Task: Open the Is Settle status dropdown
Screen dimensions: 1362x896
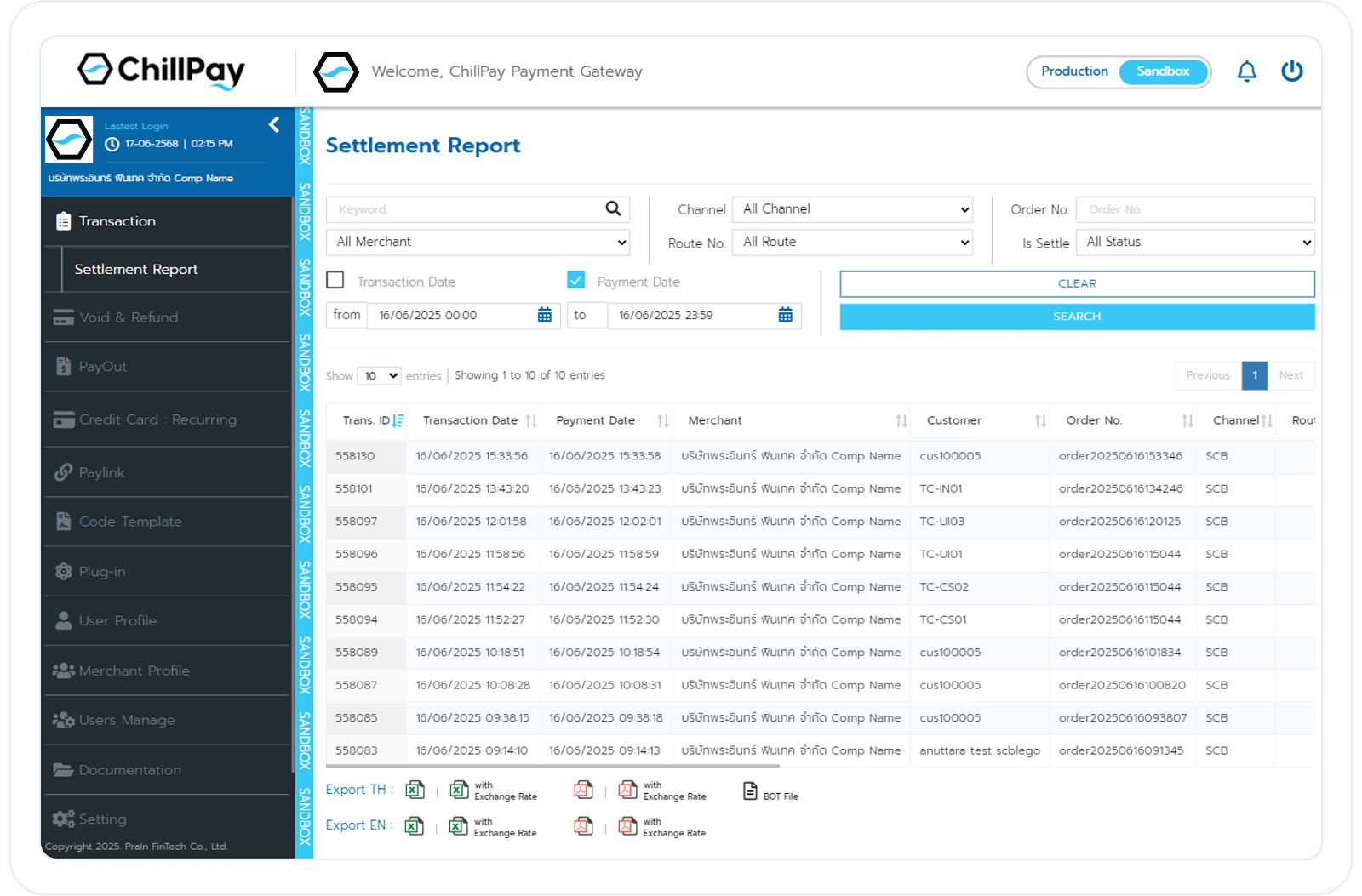Action: [x=1196, y=243]
